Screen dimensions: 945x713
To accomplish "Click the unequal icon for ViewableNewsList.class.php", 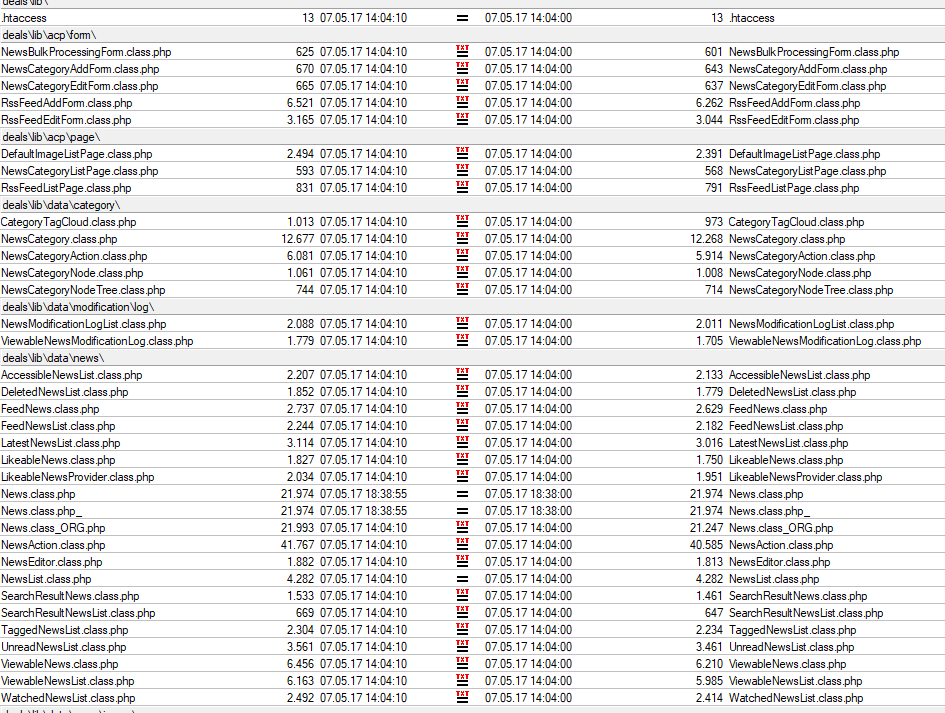I will point(462,680).
